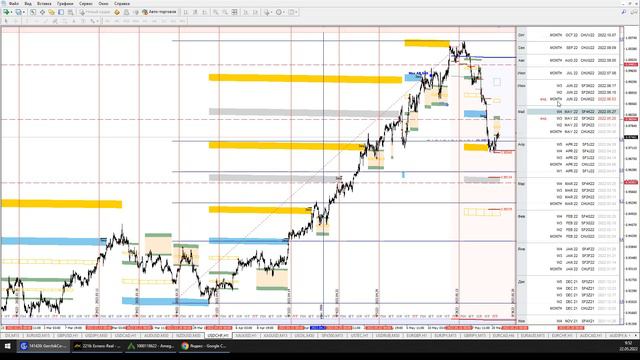
Task: Click the search magnifier icon top right
Action: (624, 12)
